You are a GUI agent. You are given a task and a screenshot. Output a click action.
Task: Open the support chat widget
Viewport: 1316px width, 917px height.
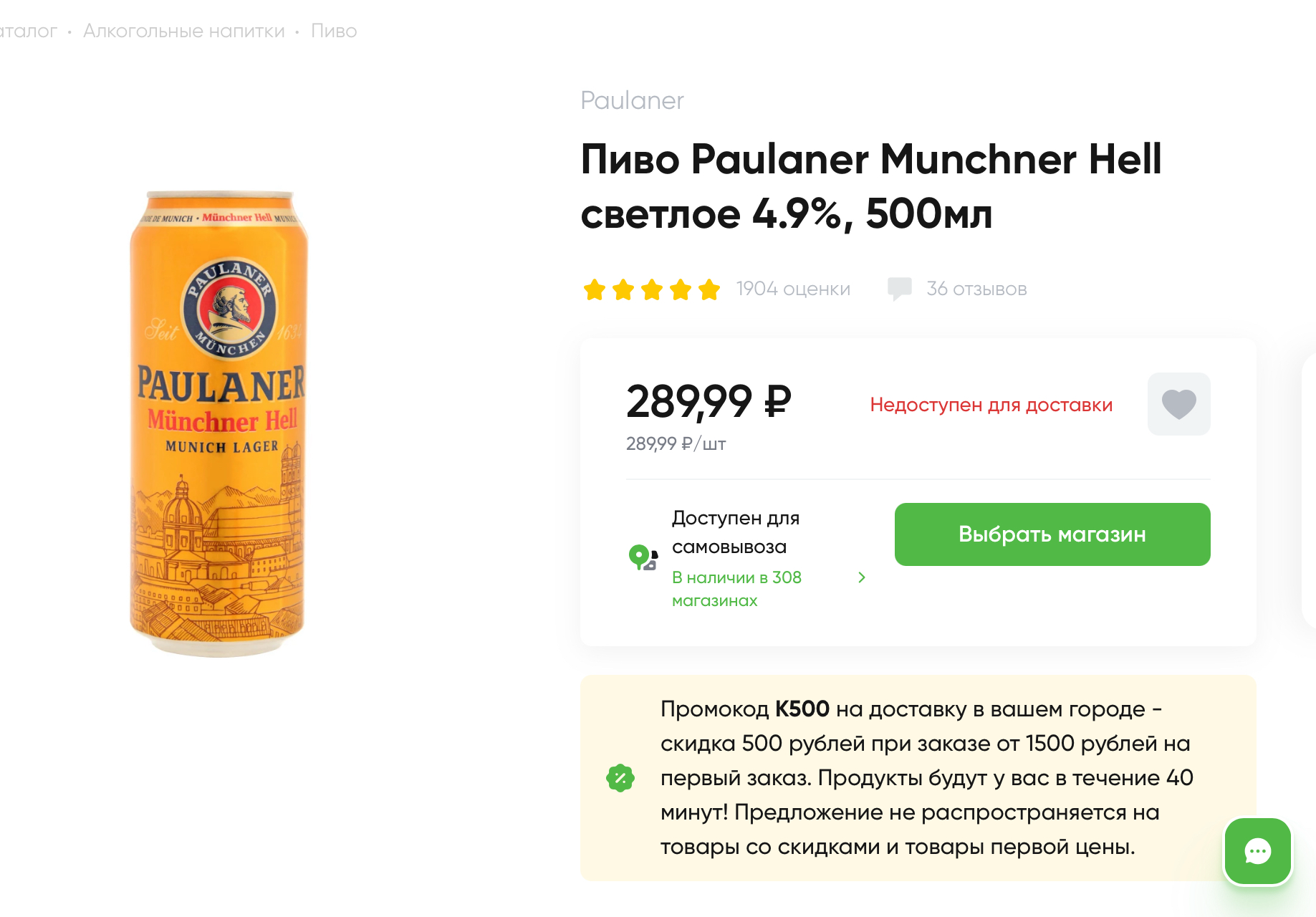tap(1257, 851)
